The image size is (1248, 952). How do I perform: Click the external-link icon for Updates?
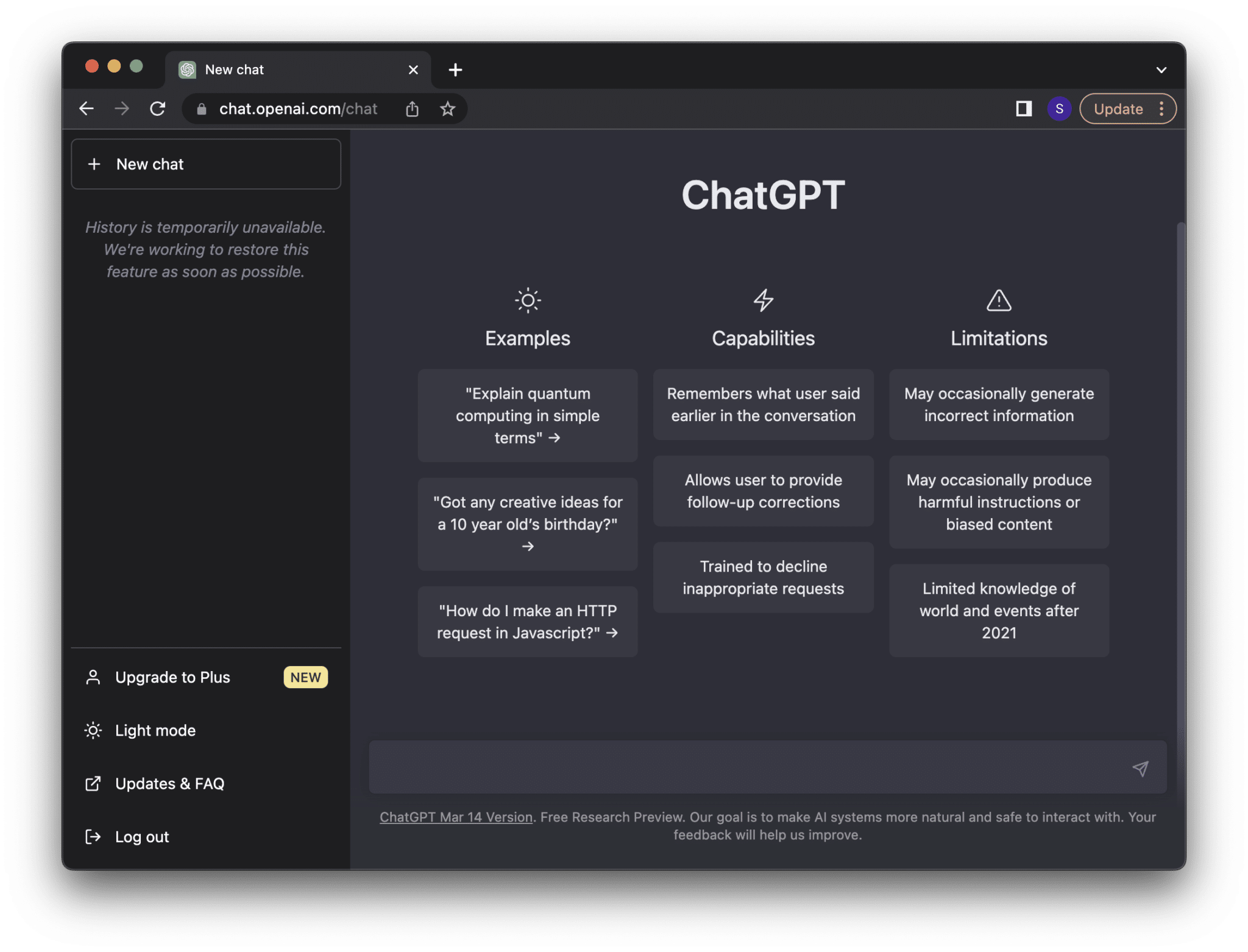coord(93,783)
